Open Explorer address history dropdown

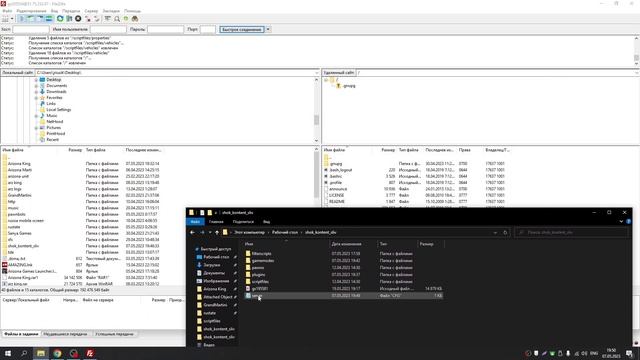(495, 233)
